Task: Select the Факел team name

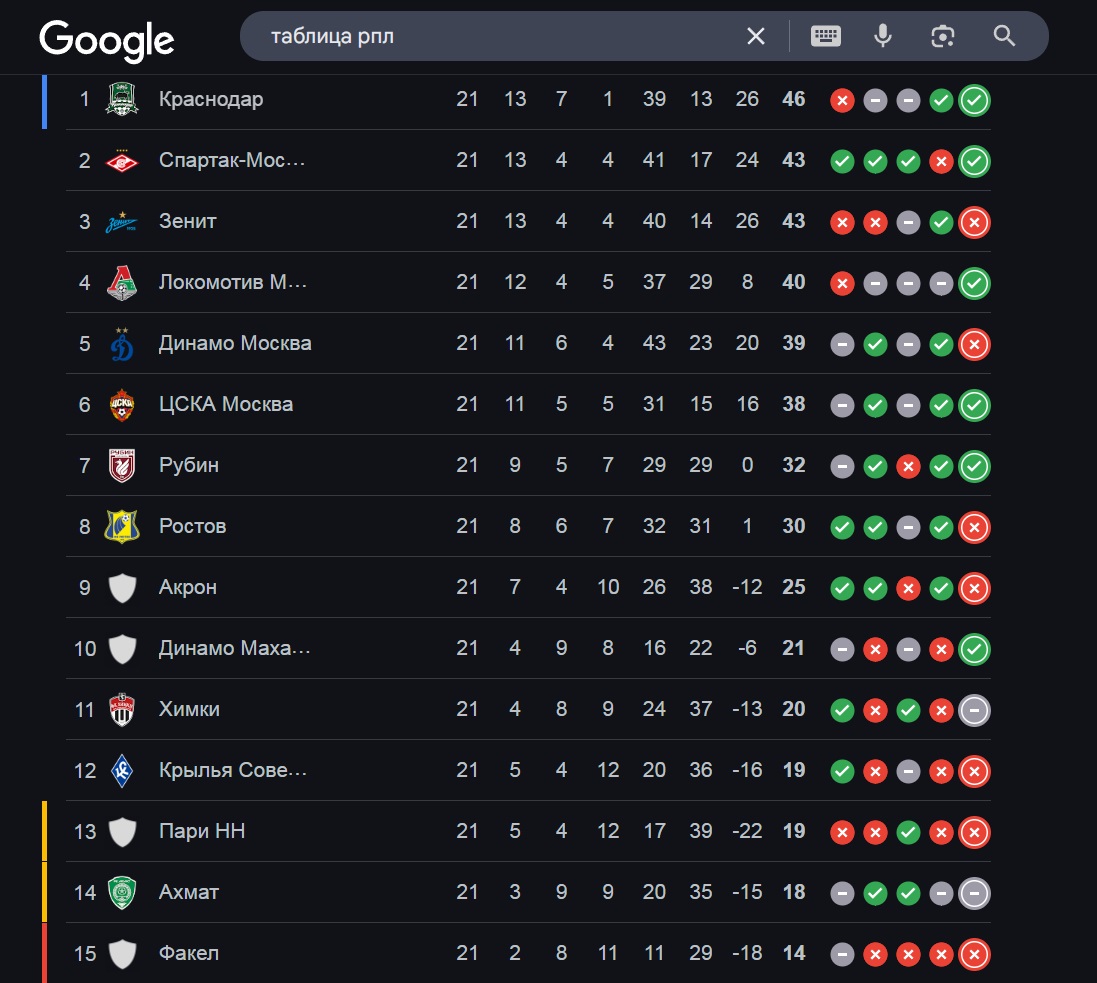Action: pyautogui.click(x=189, y=953)
